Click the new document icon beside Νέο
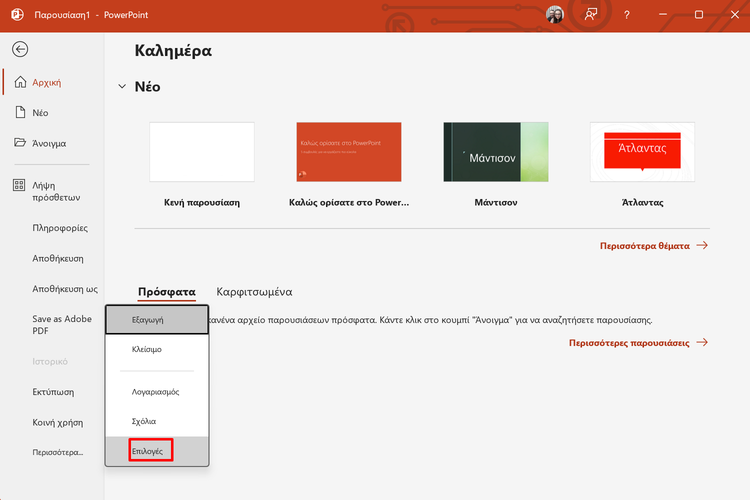750x500 pixels. [x=19, y=113]
